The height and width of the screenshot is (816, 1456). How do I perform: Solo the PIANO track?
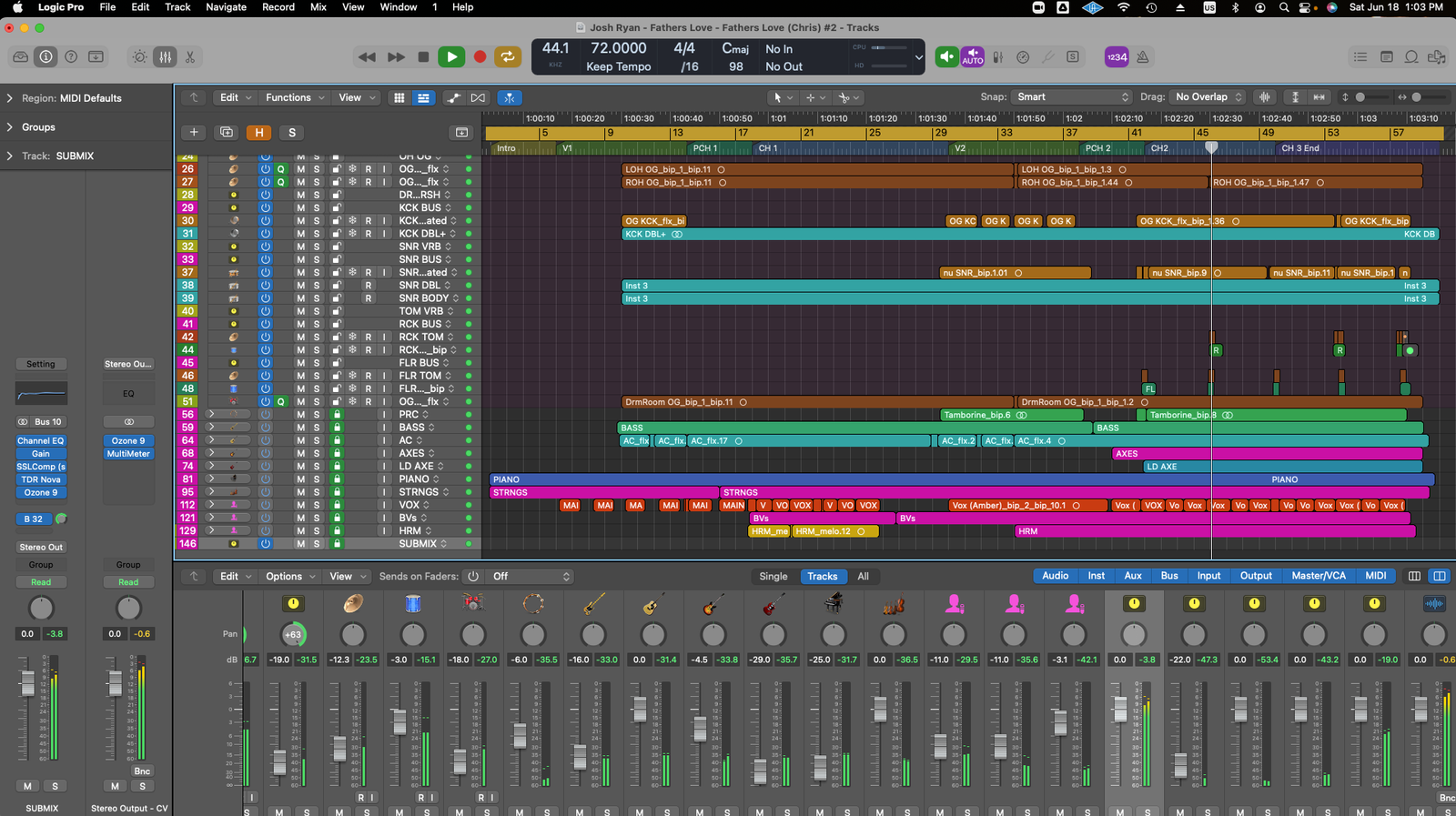point(317,479)
